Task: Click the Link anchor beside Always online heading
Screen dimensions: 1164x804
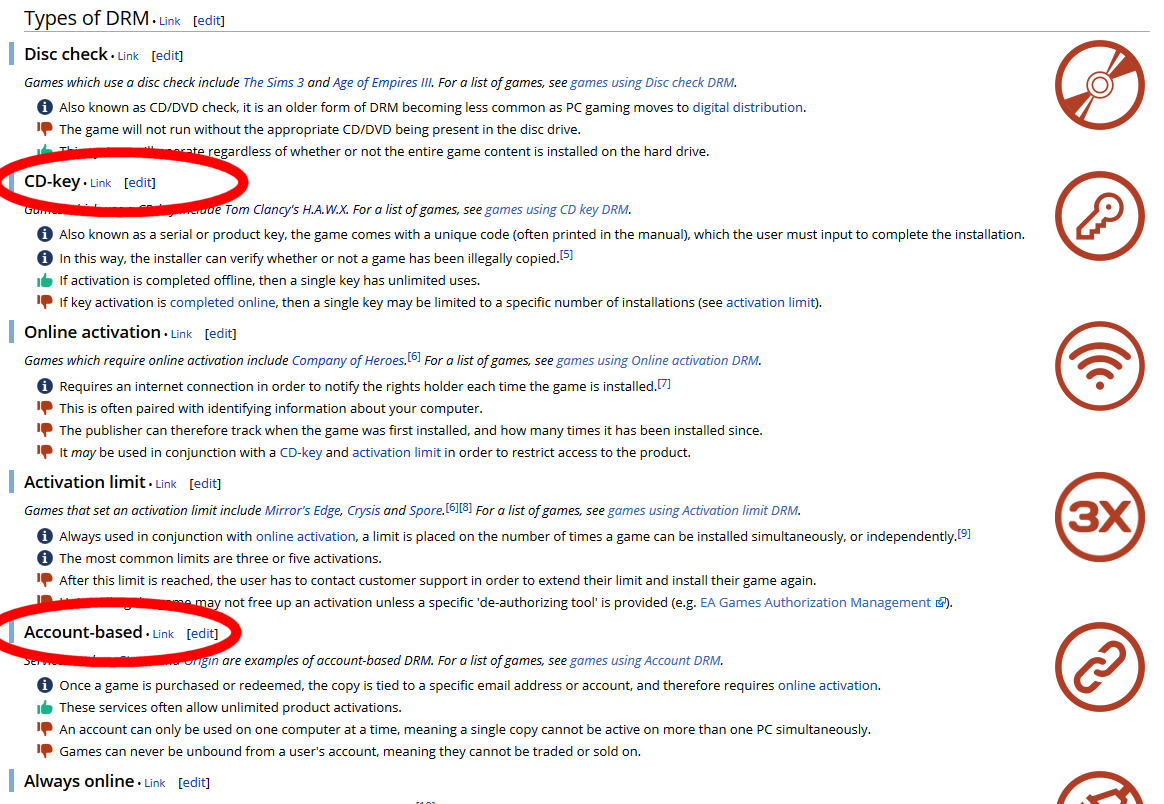Action: pyautogui.click(x=154, y=784)
